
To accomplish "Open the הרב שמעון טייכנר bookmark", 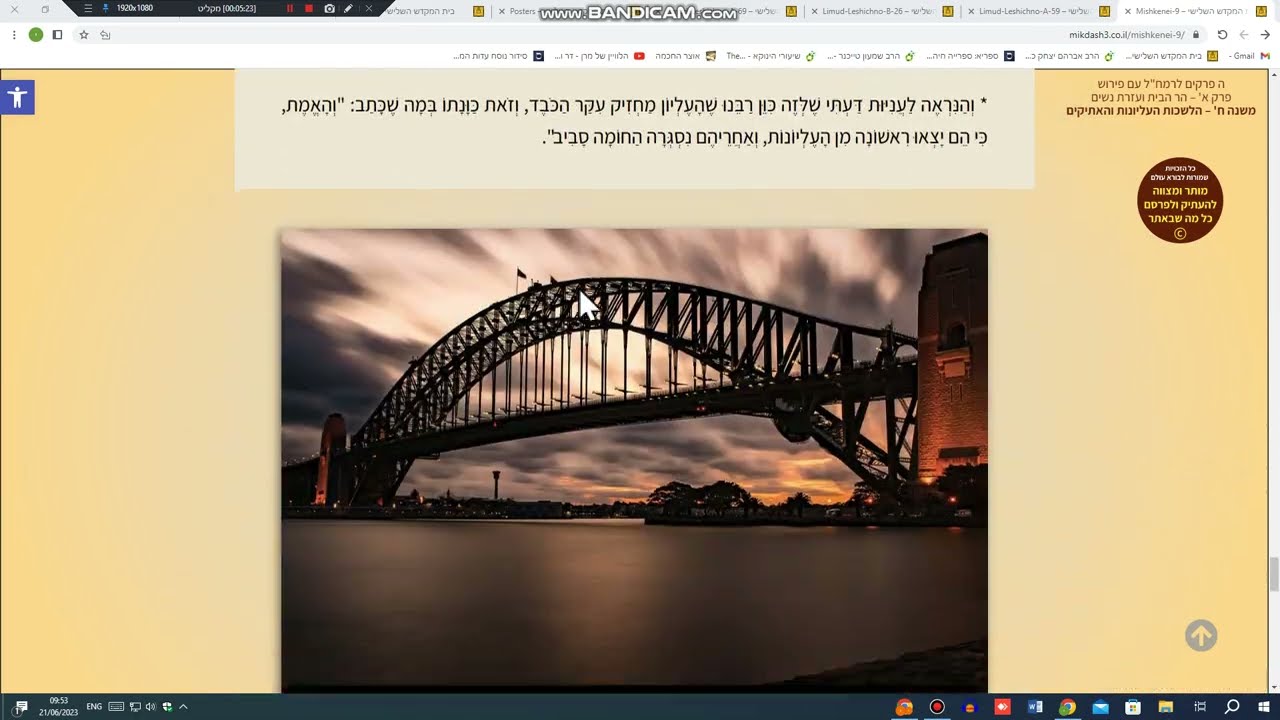I will pos(871,56).
